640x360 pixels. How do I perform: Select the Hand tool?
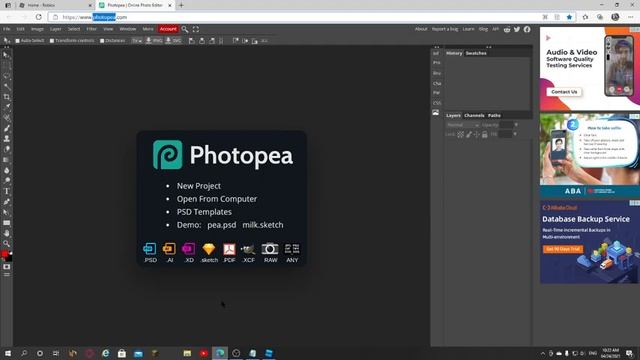click(6, 233)
